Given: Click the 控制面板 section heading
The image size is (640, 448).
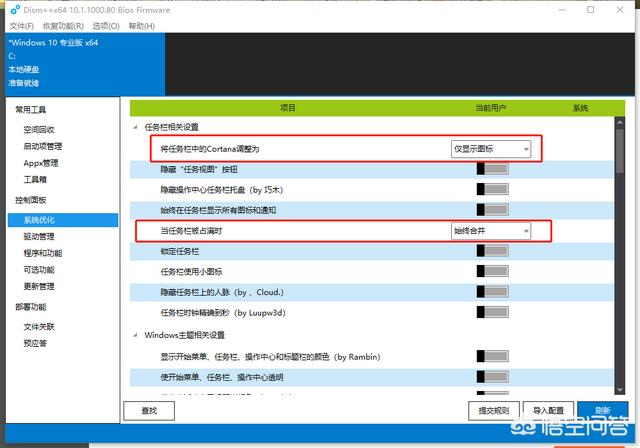Looking at the screenshot, I should point(31,200).
